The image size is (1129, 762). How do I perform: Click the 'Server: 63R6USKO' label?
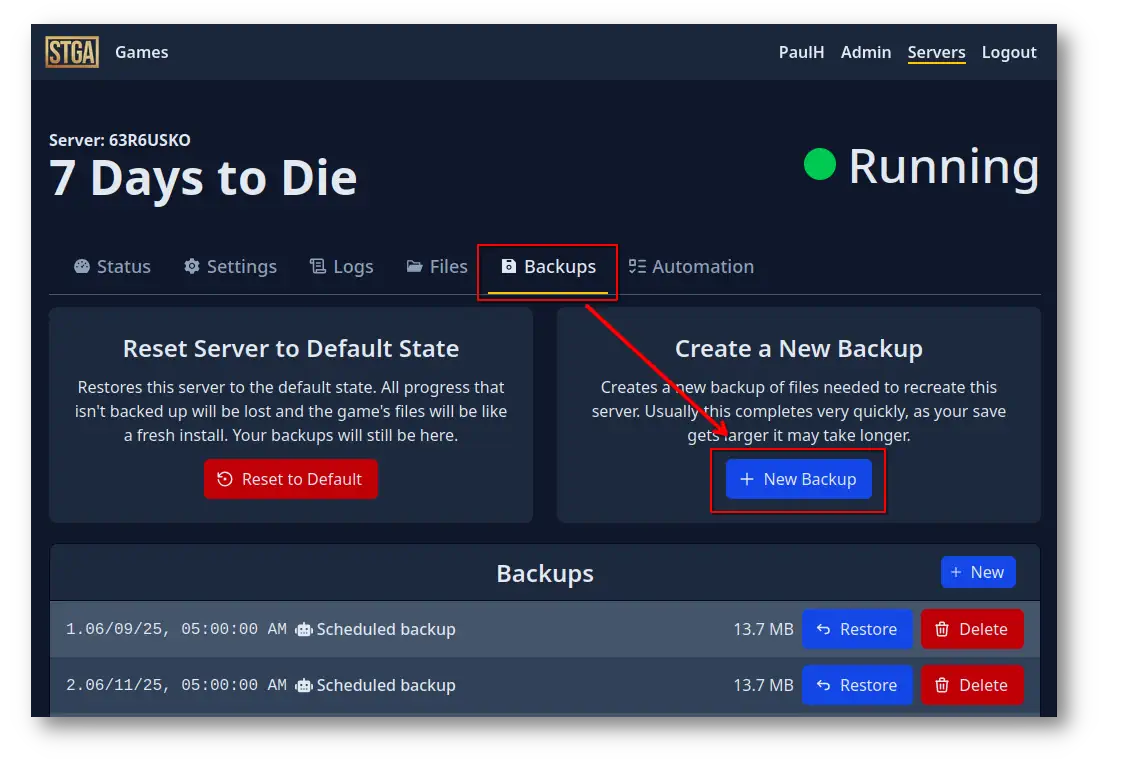pyautogui.click(x=120, y=140)
